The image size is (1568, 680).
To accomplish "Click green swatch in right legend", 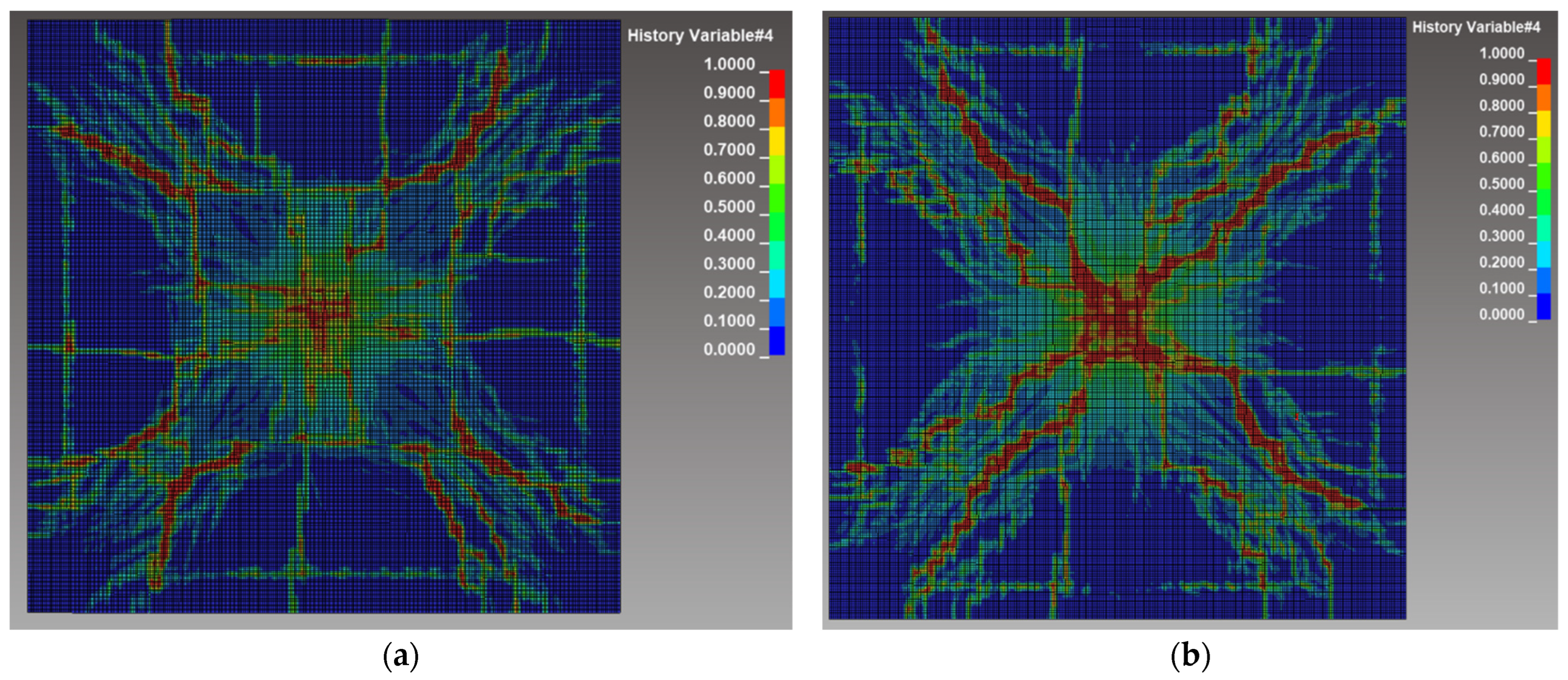I will tap(1544, 176).
